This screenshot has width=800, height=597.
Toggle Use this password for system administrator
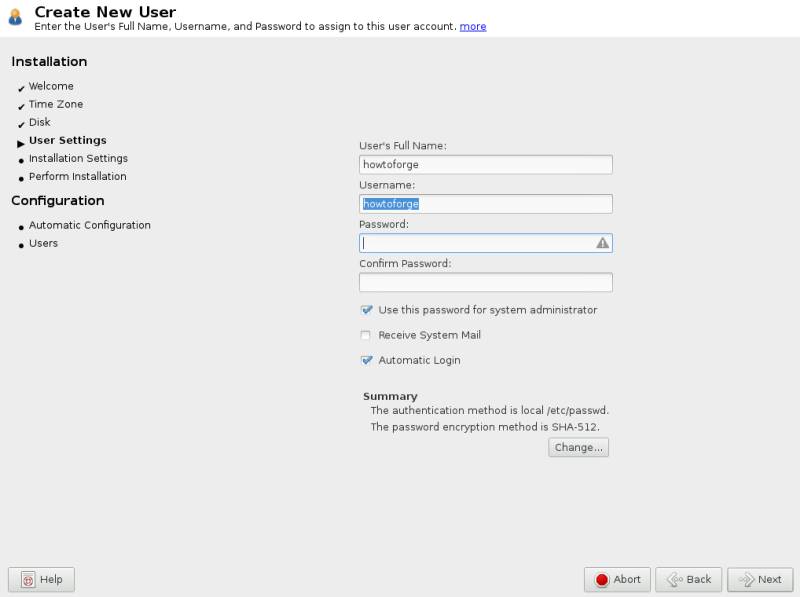366,310
